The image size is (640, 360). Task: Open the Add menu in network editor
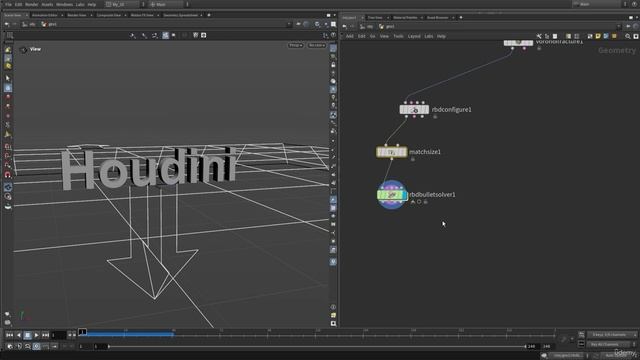[350, 36]
